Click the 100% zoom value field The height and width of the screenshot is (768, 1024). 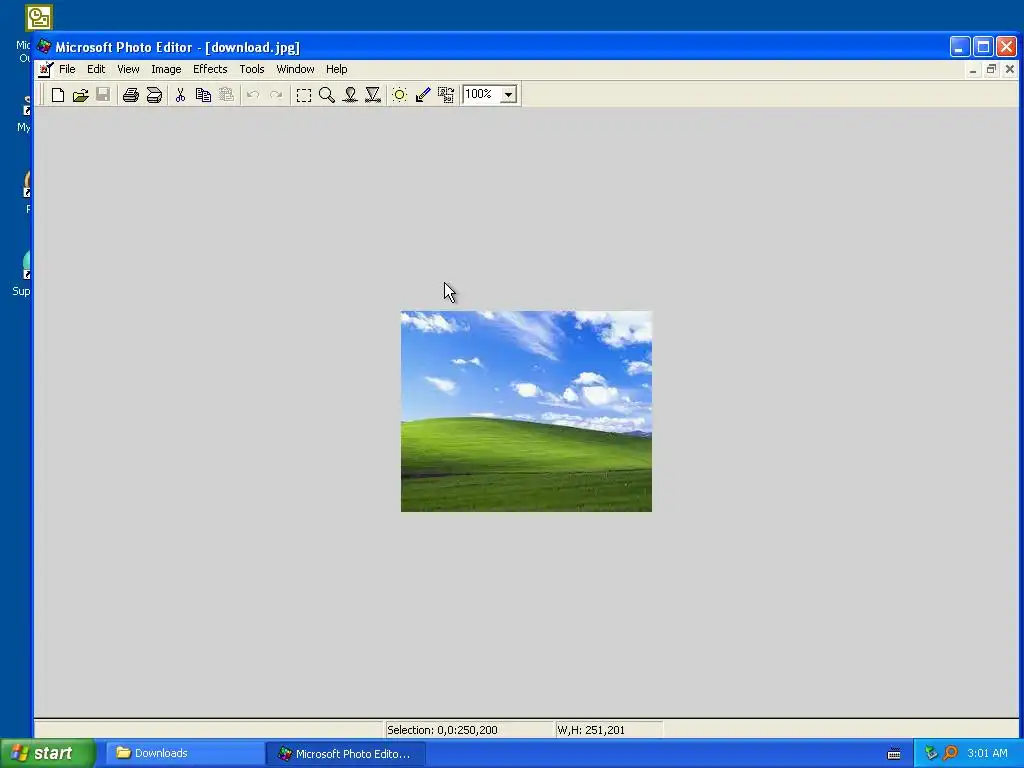pyautogui.click(x=481, y=94)
